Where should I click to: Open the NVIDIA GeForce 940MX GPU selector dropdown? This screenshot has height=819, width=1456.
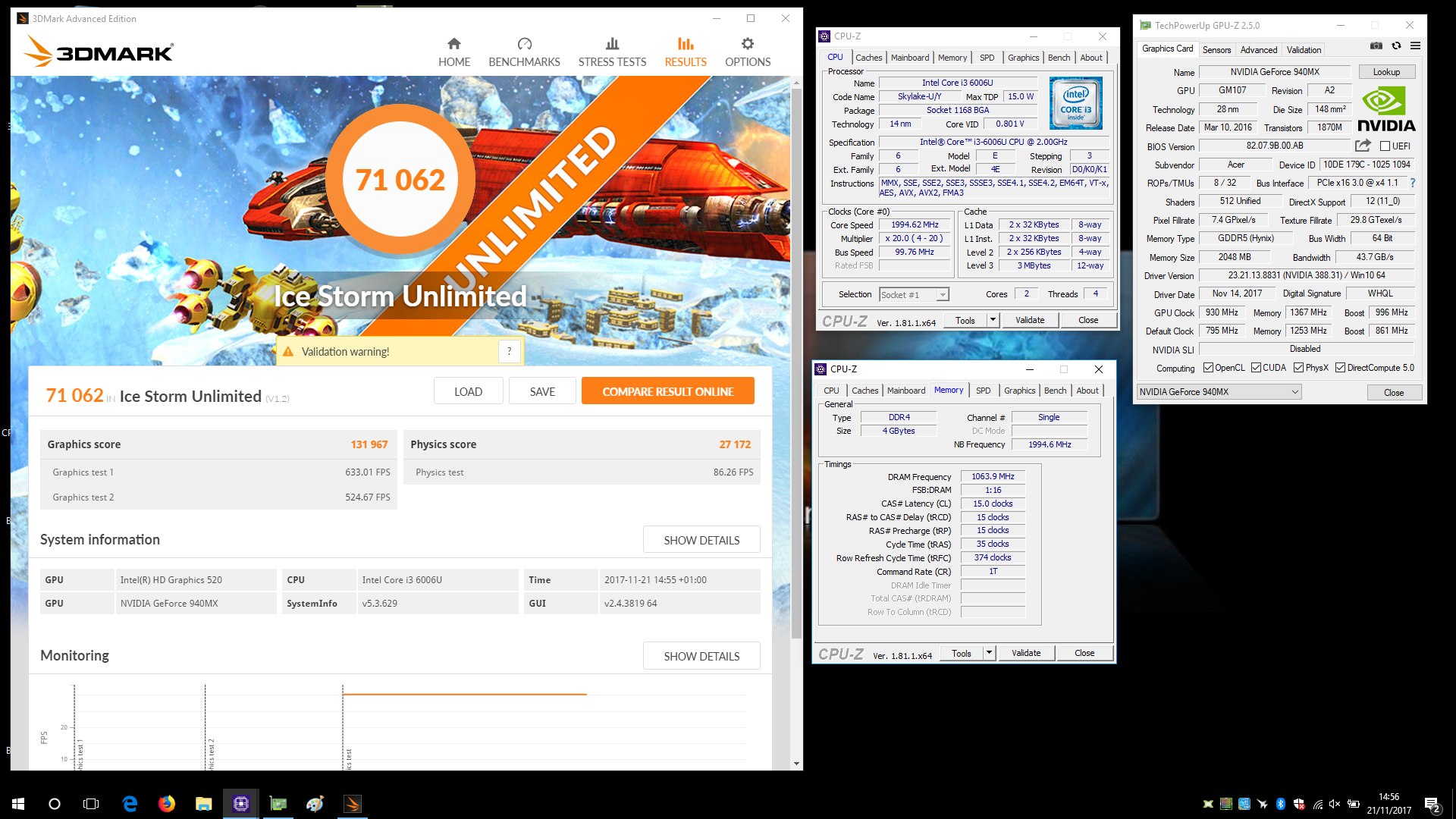(x=1219, y=392)
